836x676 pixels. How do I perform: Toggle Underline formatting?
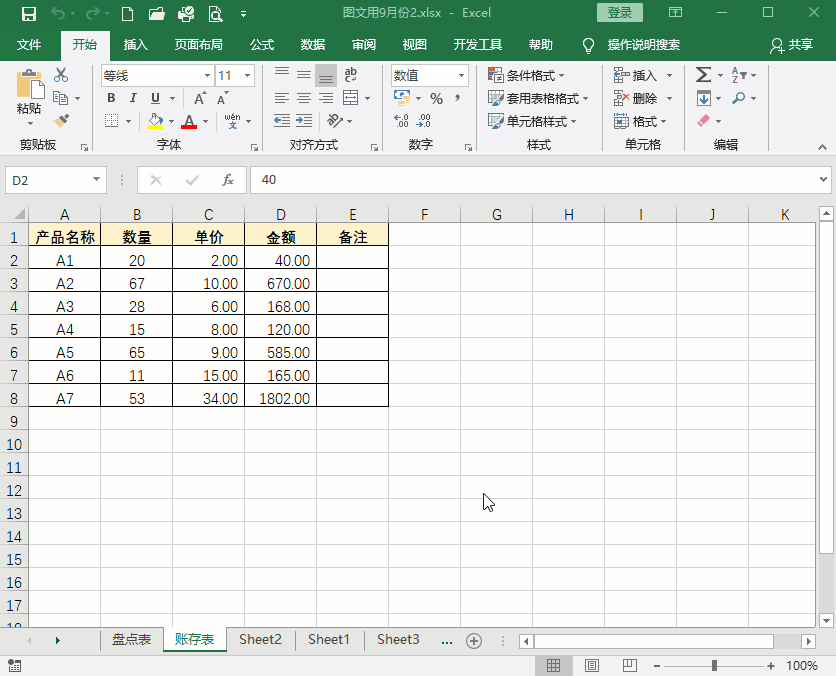click(155, 98)
